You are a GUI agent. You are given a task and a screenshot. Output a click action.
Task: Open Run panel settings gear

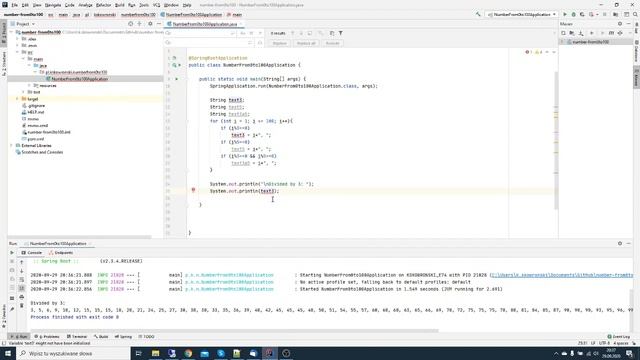coord(620,243)
